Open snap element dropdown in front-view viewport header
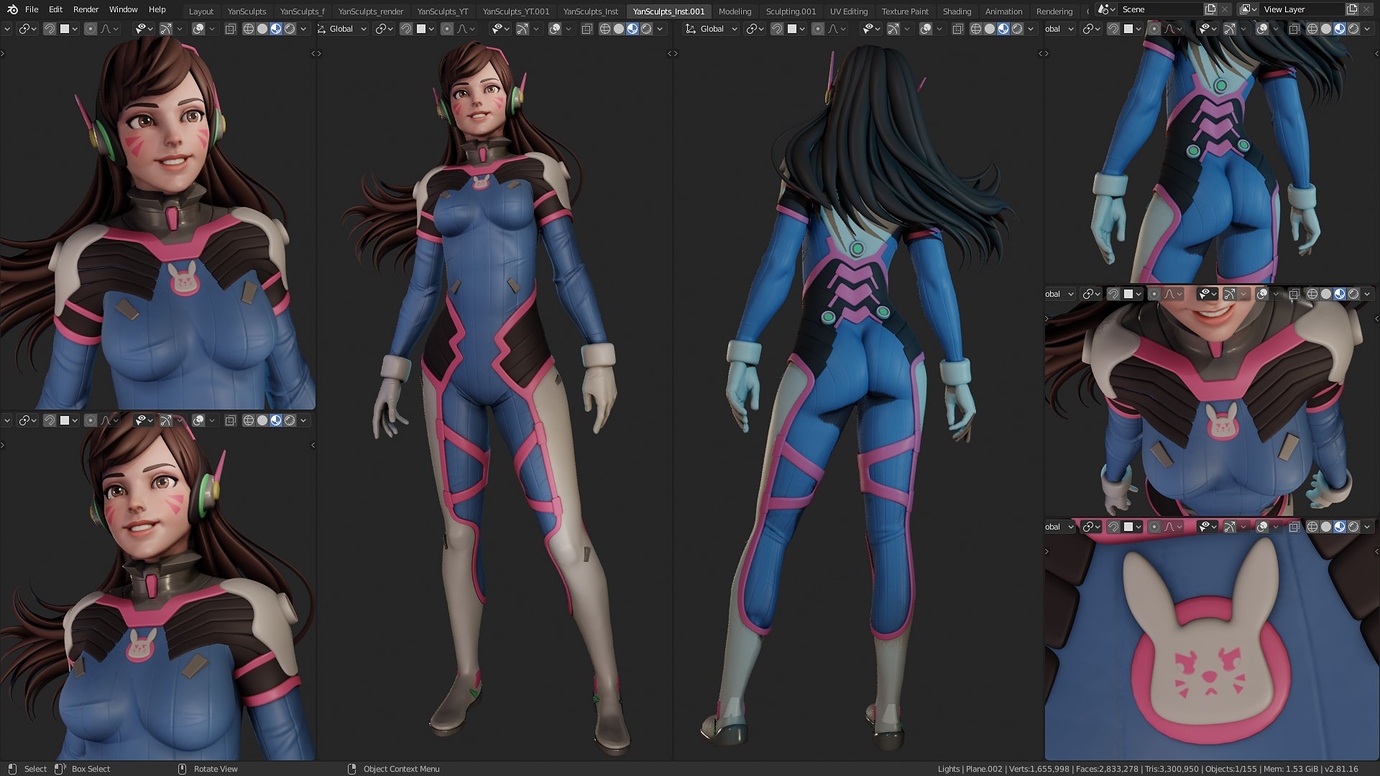The image size is (1380, 776). click(x=426, y=29)
